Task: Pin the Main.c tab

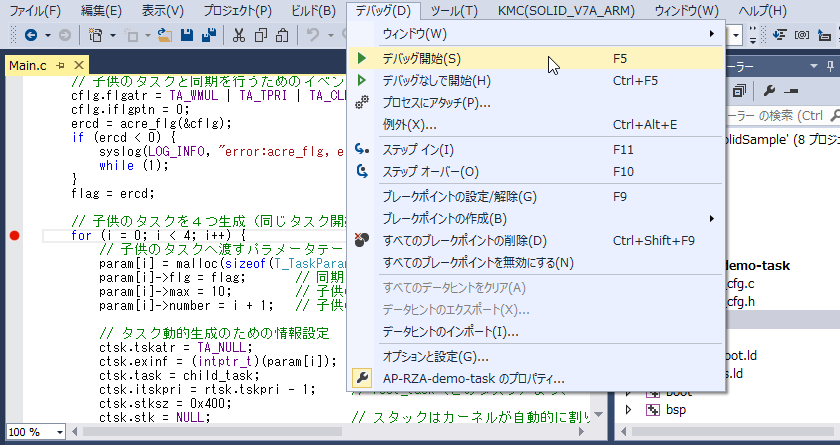Action: pos(58,66)
